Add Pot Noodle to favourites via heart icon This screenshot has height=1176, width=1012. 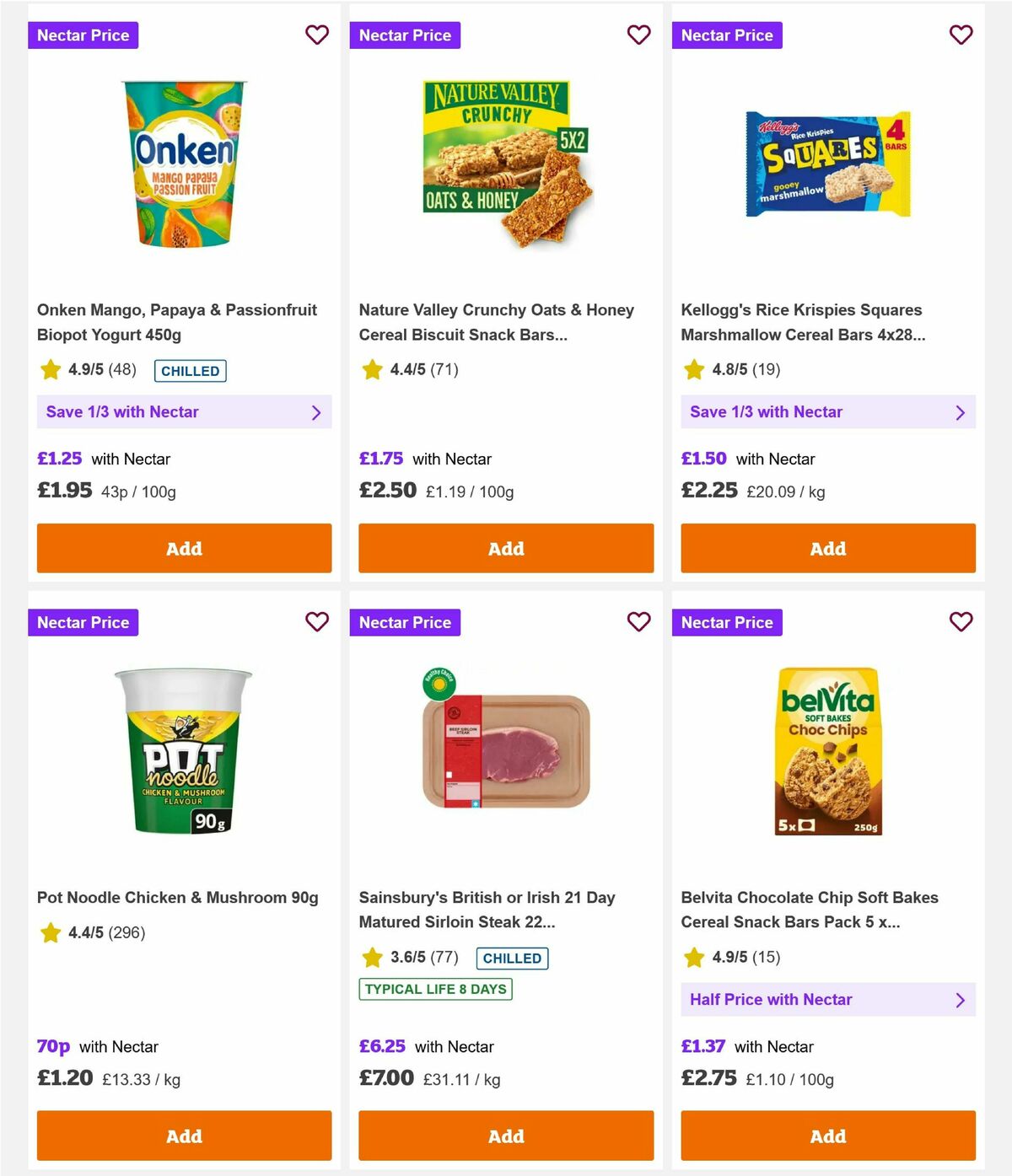tap(317, 622)
